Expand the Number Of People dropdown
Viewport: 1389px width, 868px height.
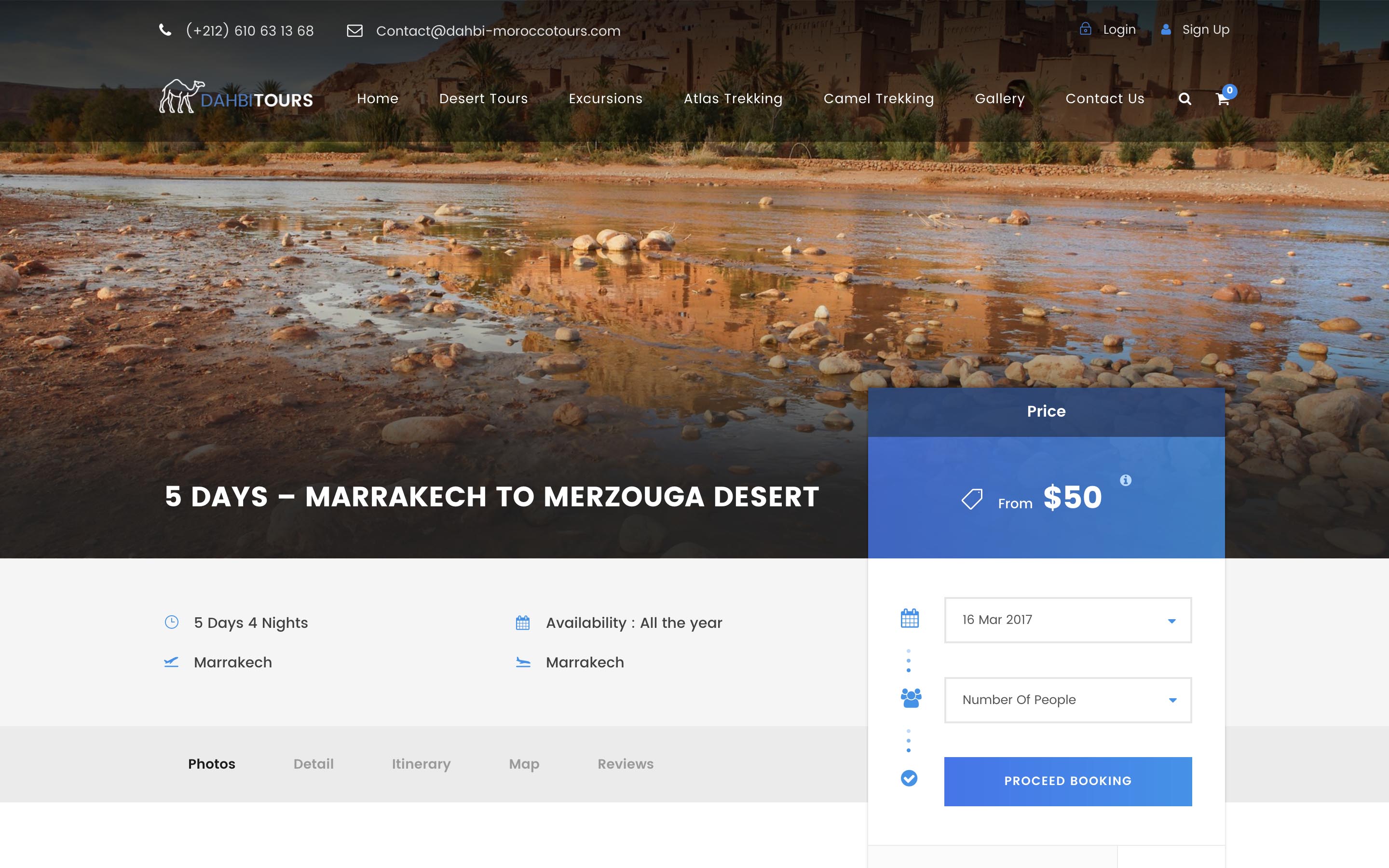[1068, 700]
